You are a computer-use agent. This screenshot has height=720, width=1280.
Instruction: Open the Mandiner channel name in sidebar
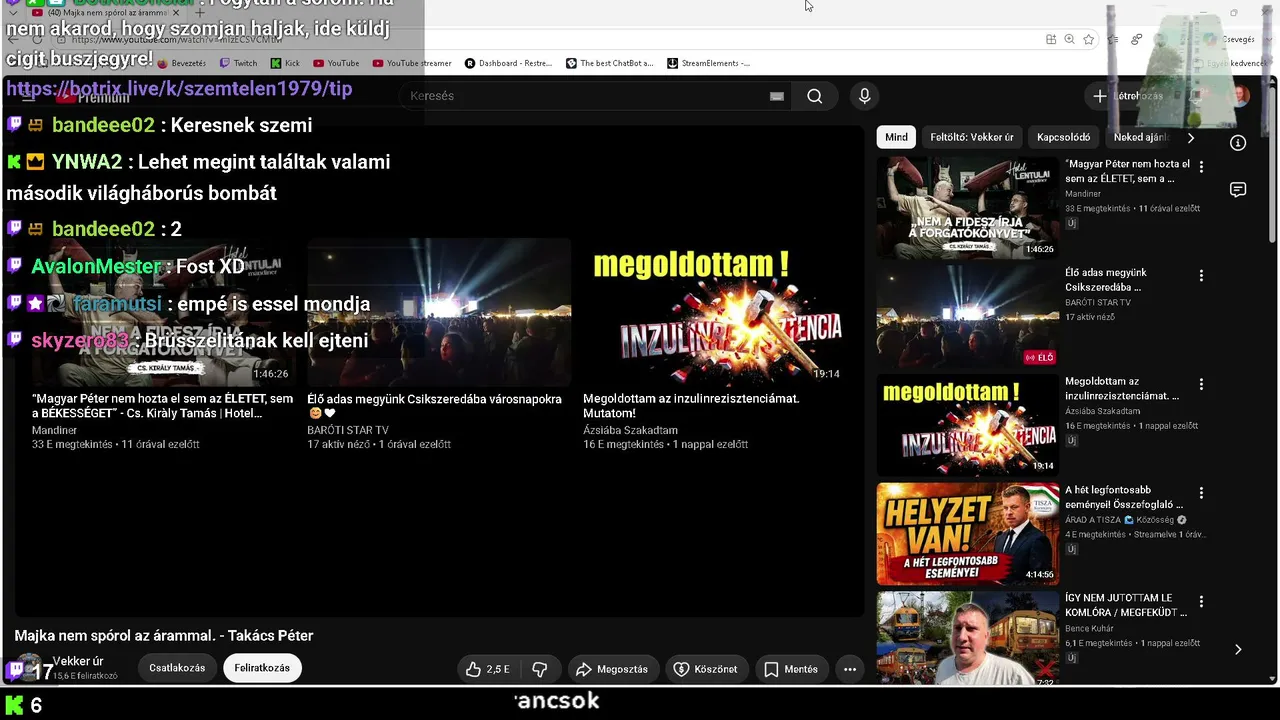point(1083,194)
